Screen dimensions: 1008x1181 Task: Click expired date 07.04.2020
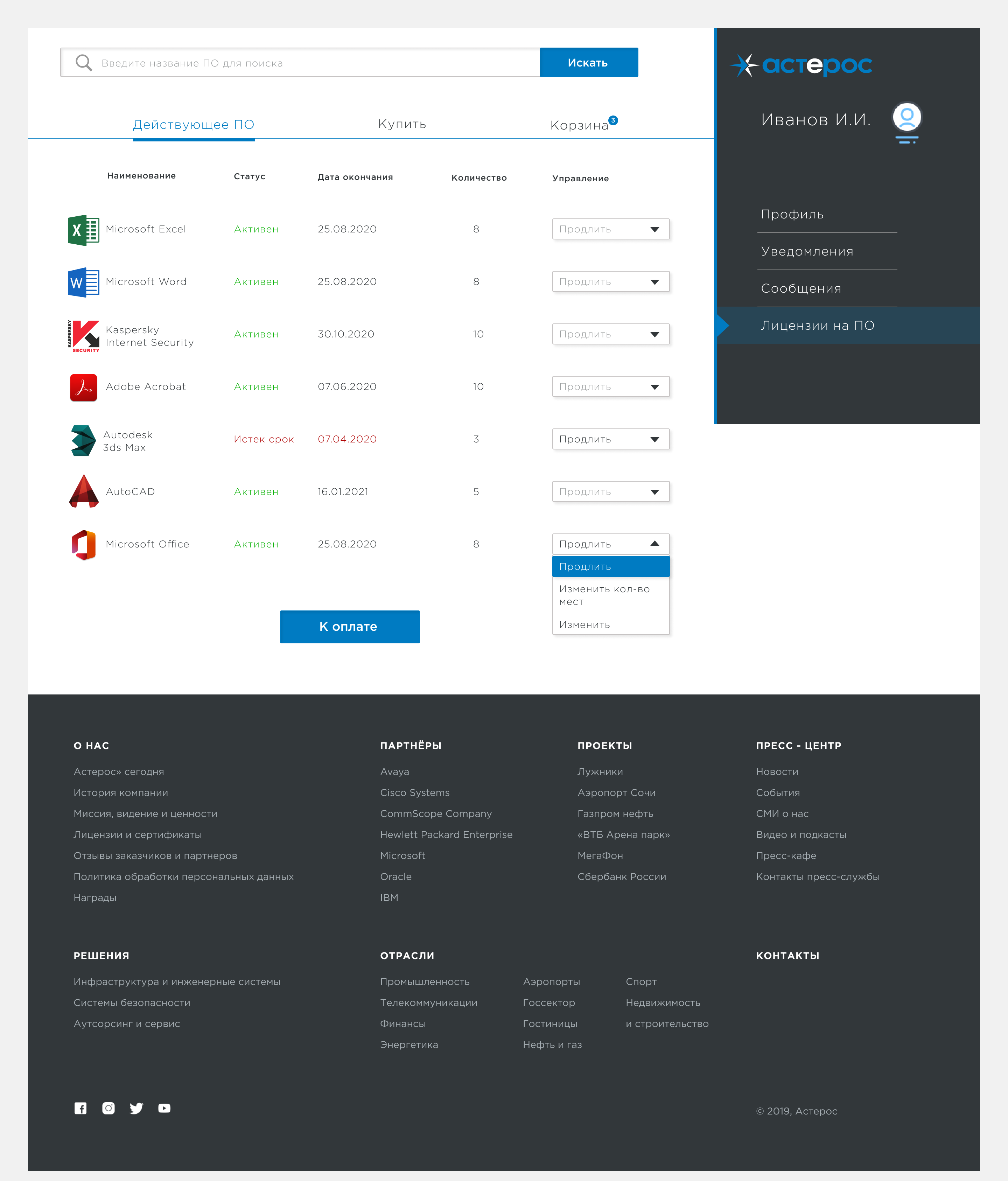(347, 439)
